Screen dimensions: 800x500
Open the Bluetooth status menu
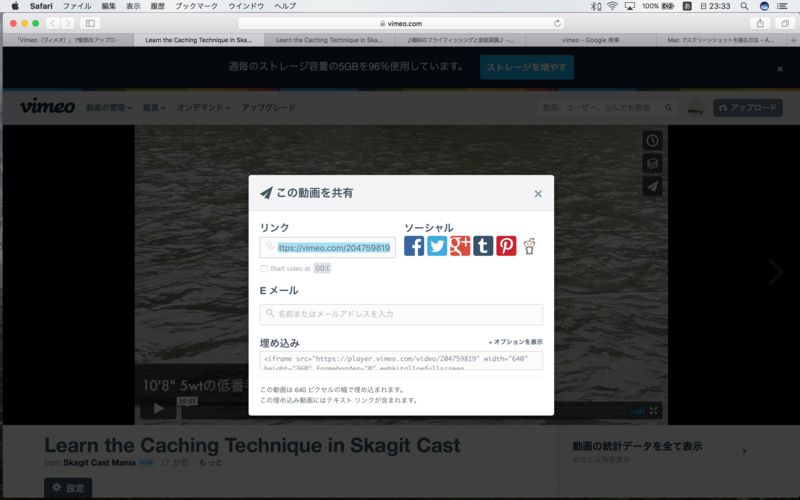595,6
